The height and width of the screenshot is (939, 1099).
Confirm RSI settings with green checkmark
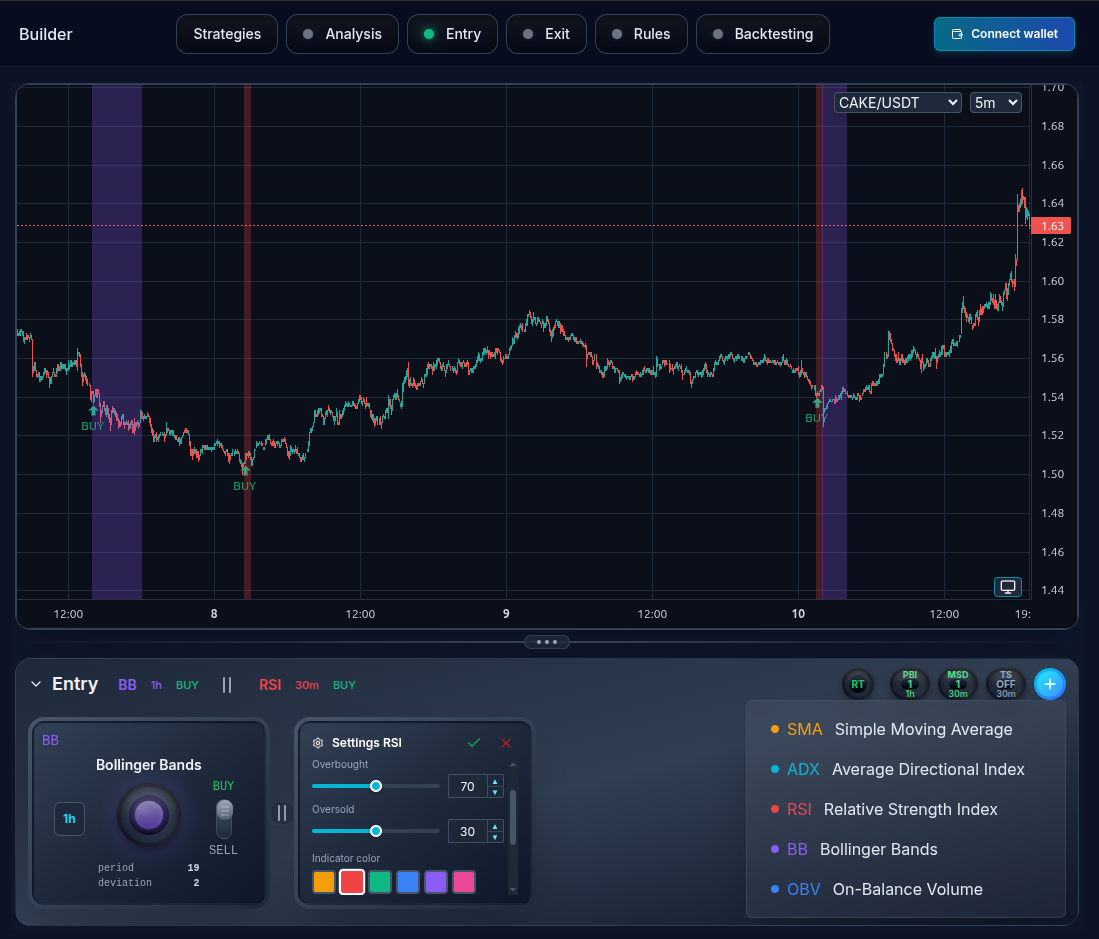point(474,743)
